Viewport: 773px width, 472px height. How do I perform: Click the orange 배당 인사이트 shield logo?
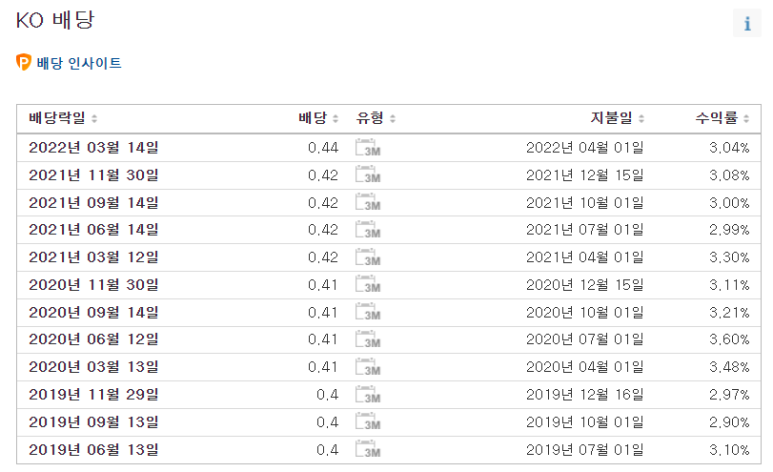coord(24,62)
